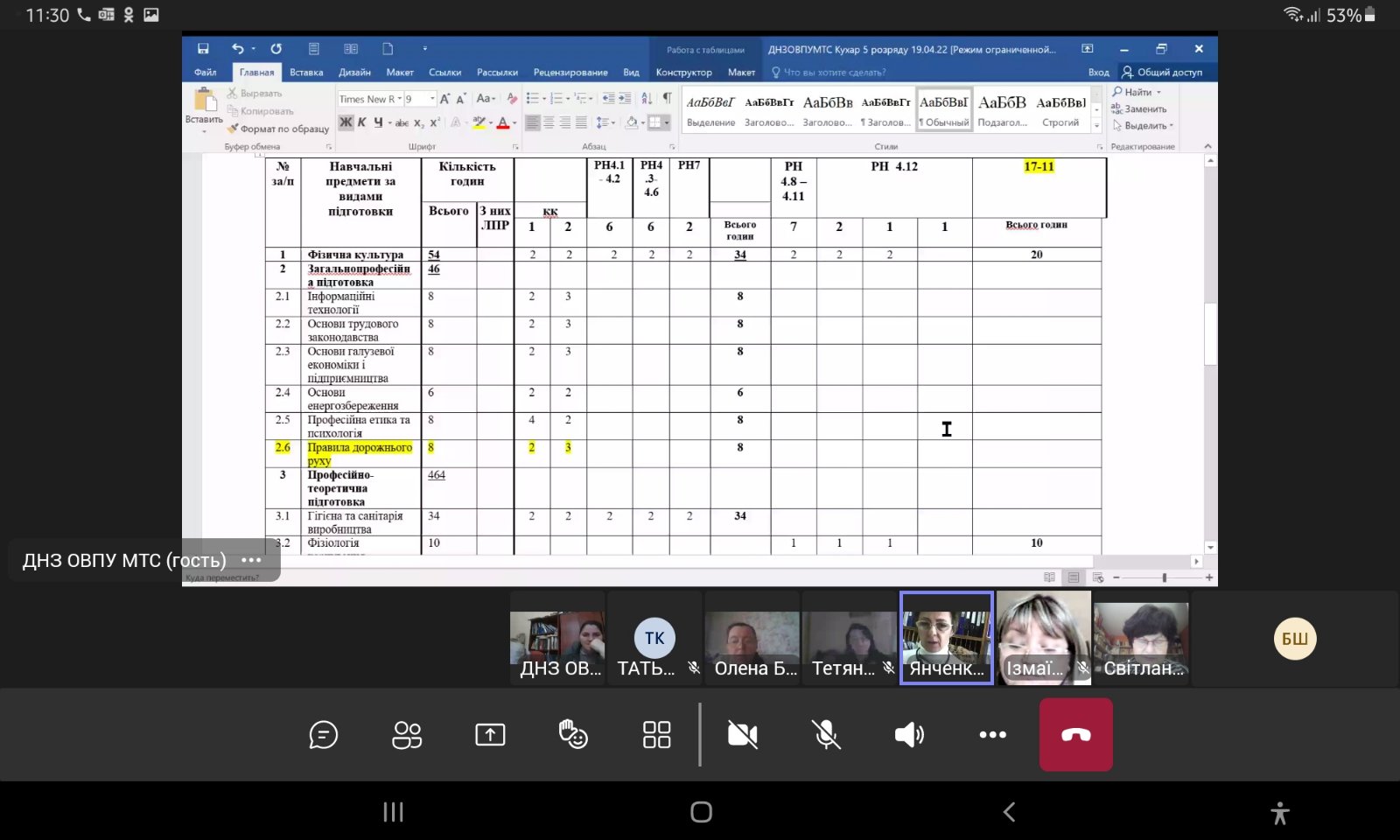Open the raise hand reactions menu
Image resolution: width=1400 pixels, height=840 pixels.
pyautogui.click(x=573, y=735)
